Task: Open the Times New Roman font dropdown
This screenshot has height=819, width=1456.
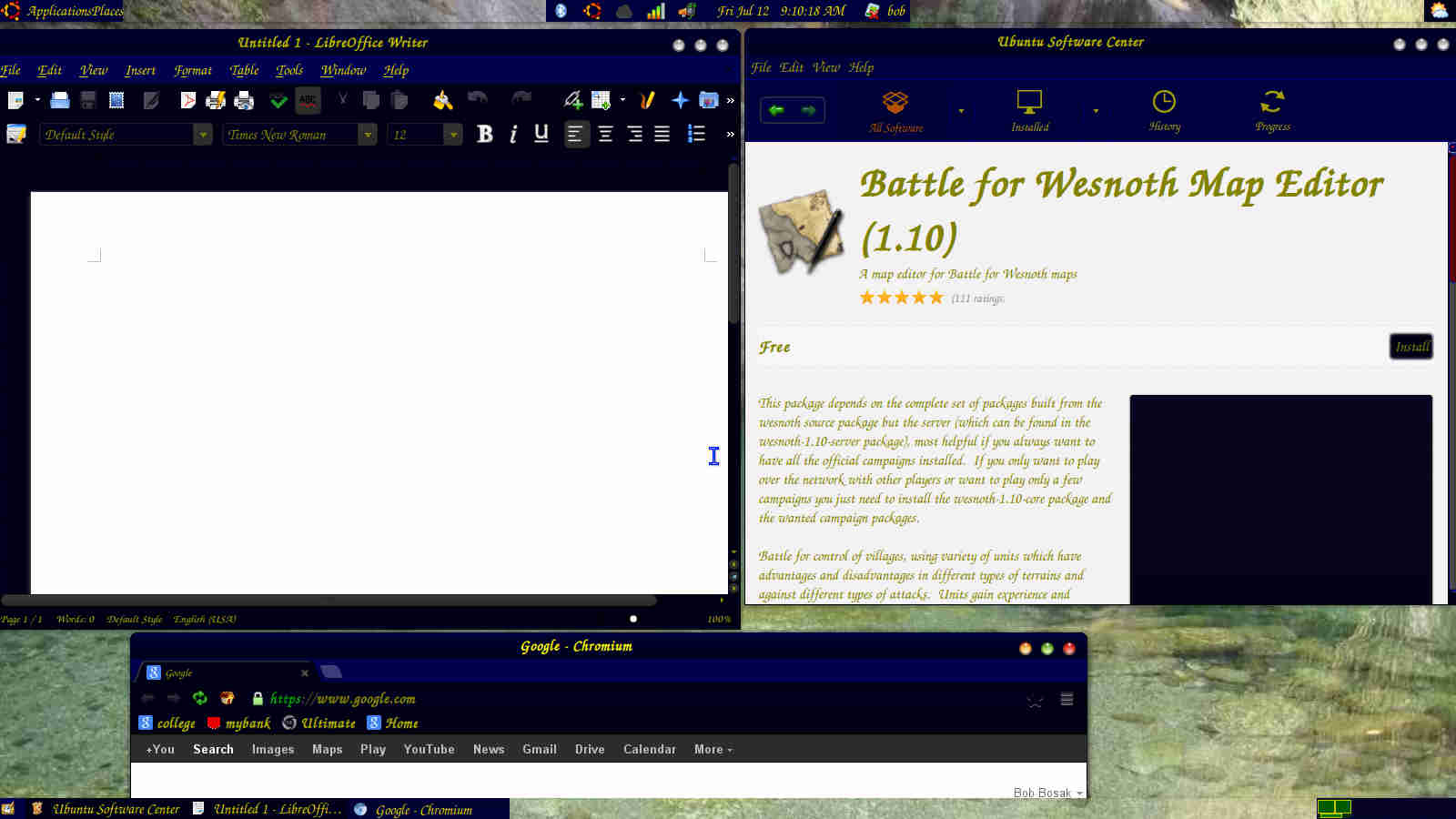Action: (x=368, y=135)
